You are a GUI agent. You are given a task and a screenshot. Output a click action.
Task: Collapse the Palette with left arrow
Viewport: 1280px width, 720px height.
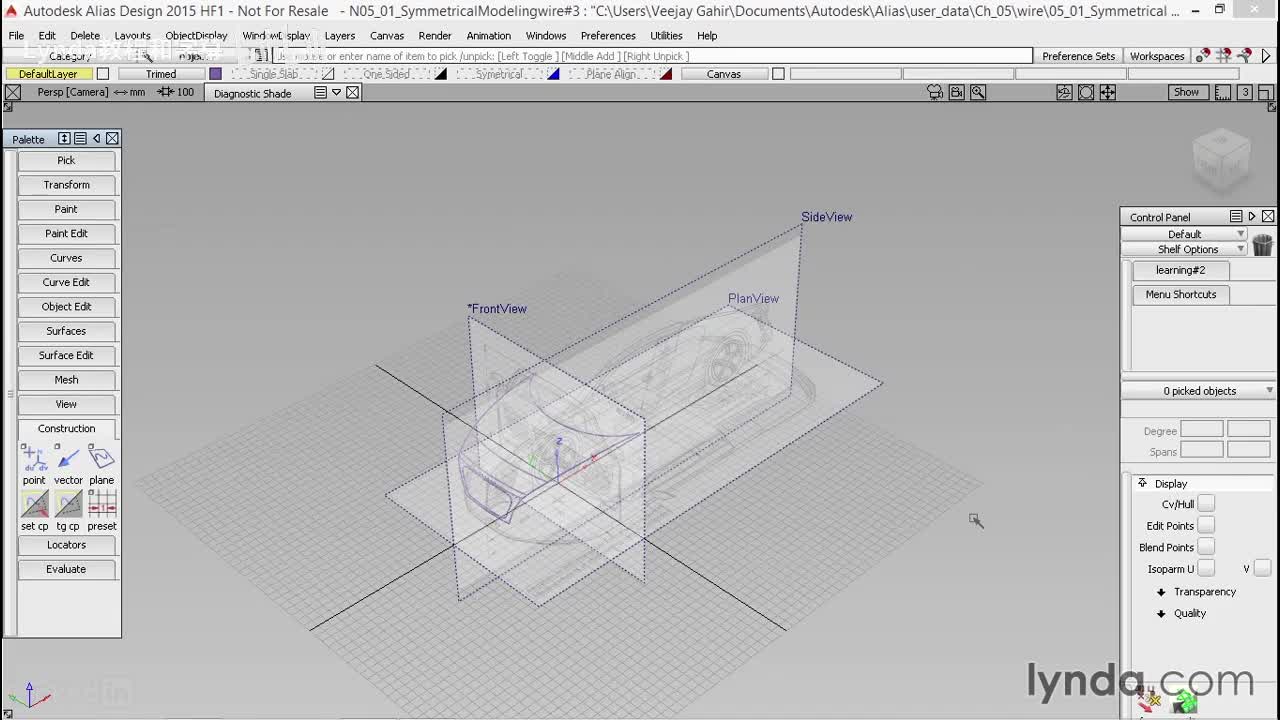tap(96, 138)
